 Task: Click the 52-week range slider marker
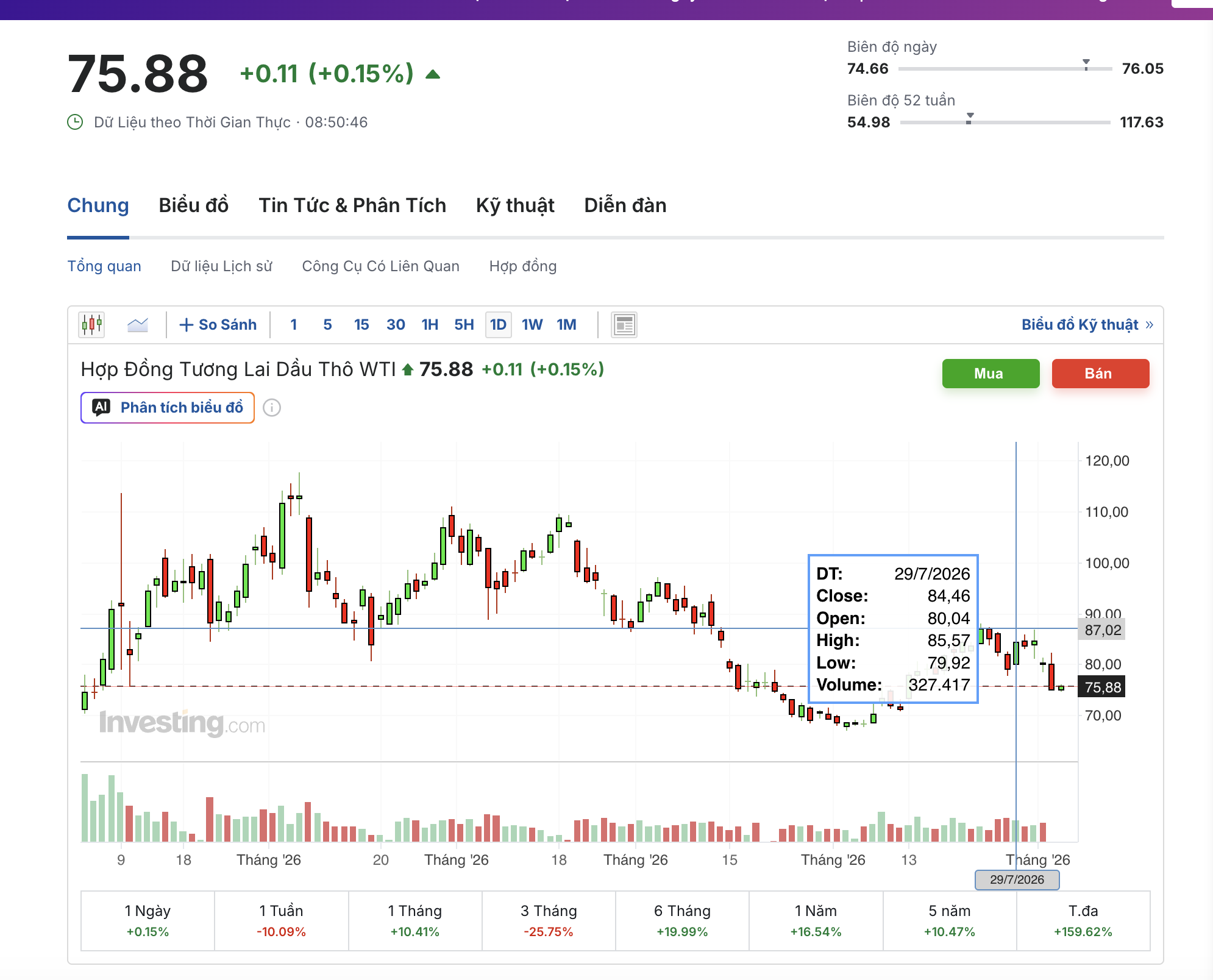970,118
